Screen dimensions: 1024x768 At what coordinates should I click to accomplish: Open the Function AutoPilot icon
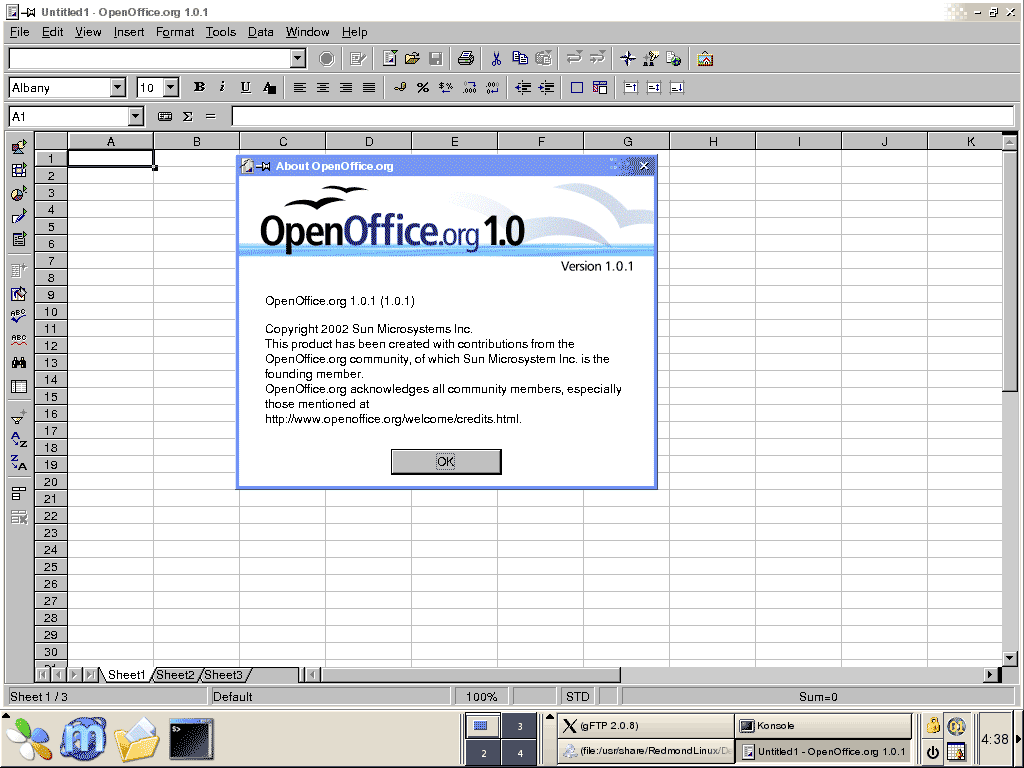tap(165, 116)
